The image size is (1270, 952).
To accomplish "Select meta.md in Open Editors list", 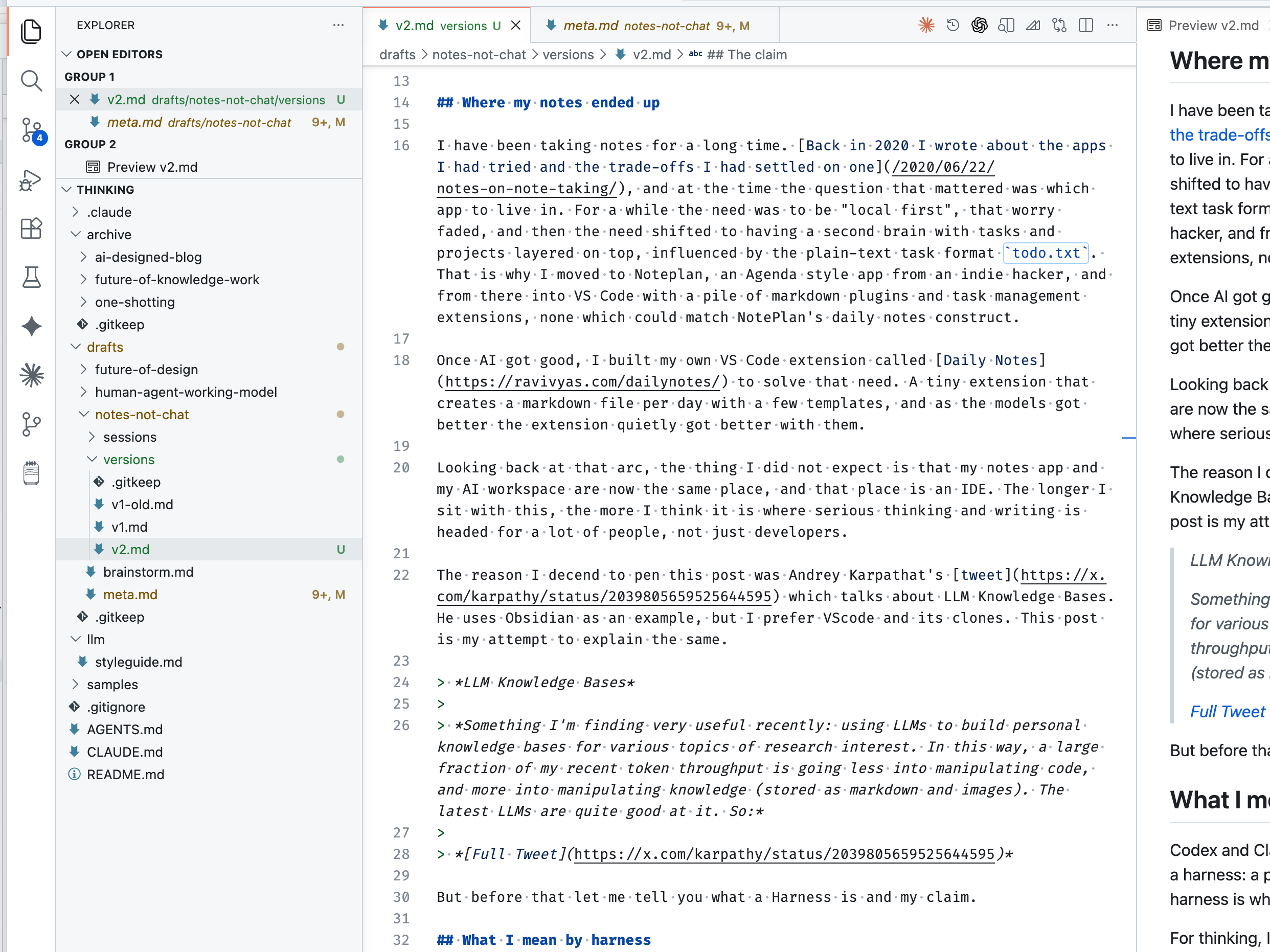I will pos(209,122).
